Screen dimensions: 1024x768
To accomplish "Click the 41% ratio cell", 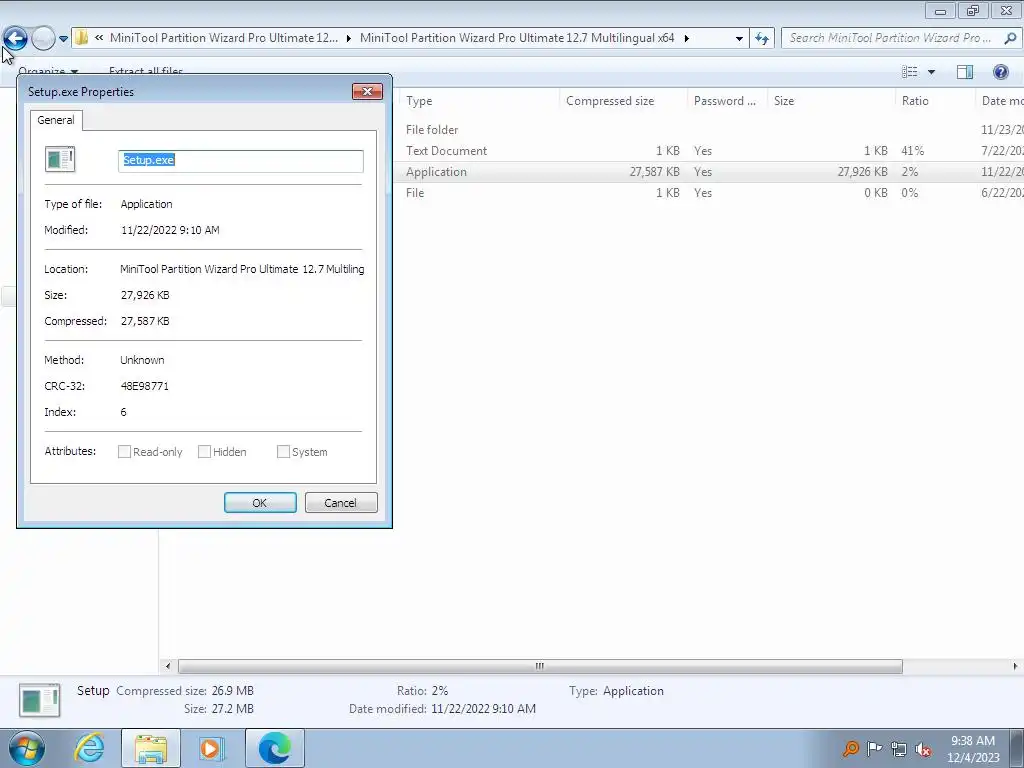I will pyautogui.click(x=913, y=151).
